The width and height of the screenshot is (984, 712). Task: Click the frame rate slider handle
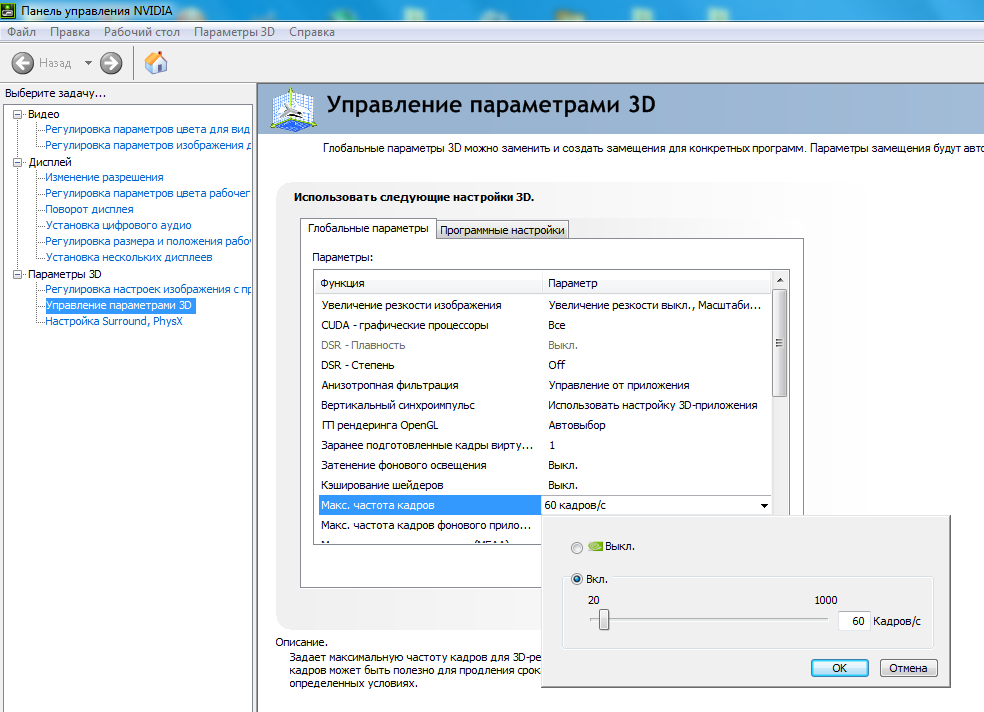point(604,620)
